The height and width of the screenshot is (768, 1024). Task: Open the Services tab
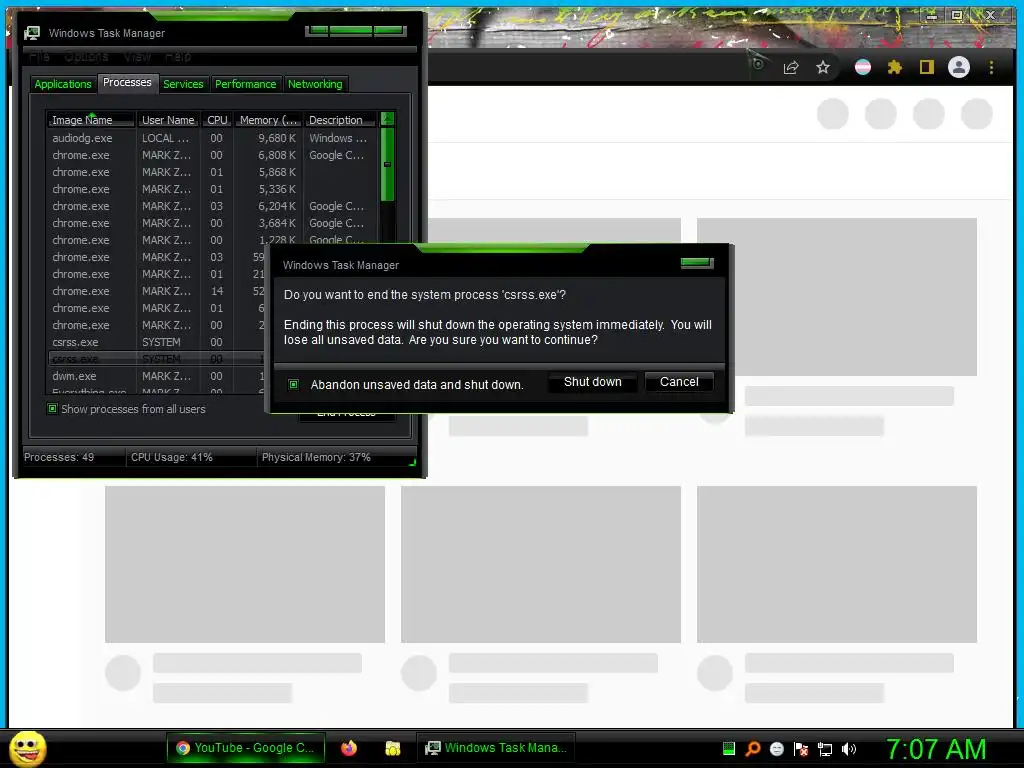(183, 84)
